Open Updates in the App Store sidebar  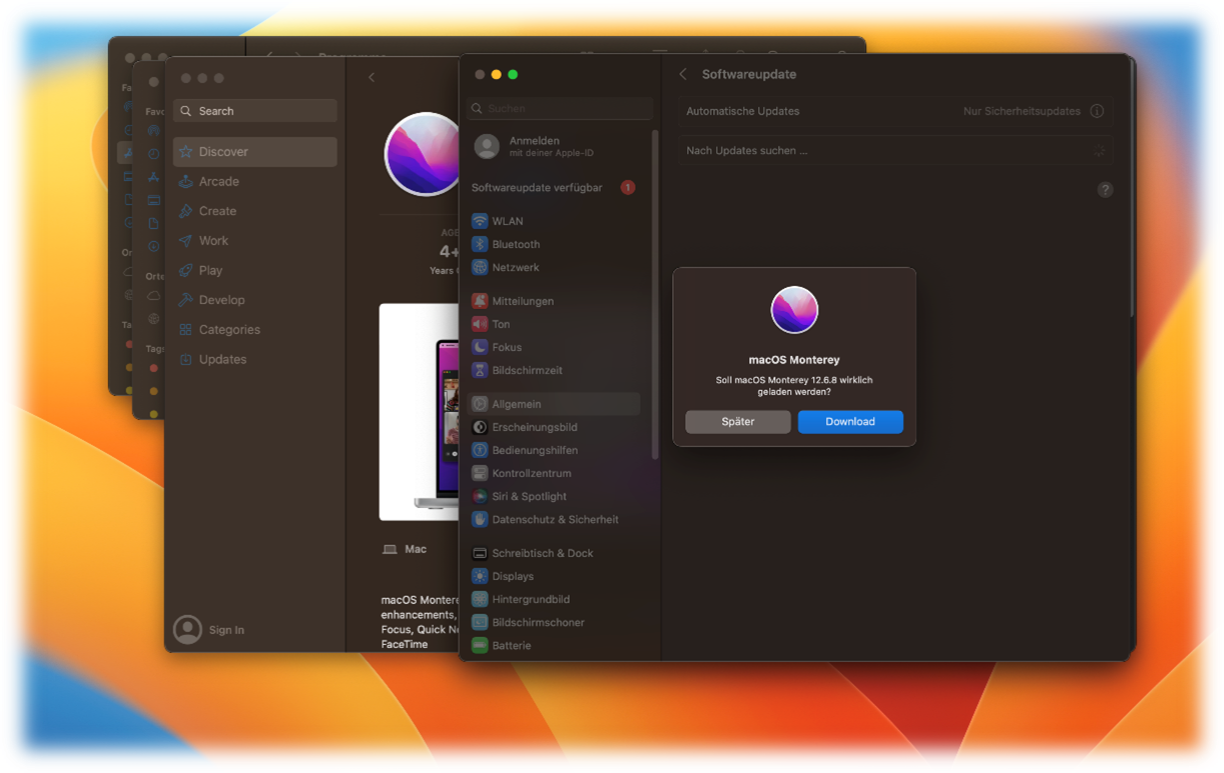pyautogui.click(x=255, y=359)
